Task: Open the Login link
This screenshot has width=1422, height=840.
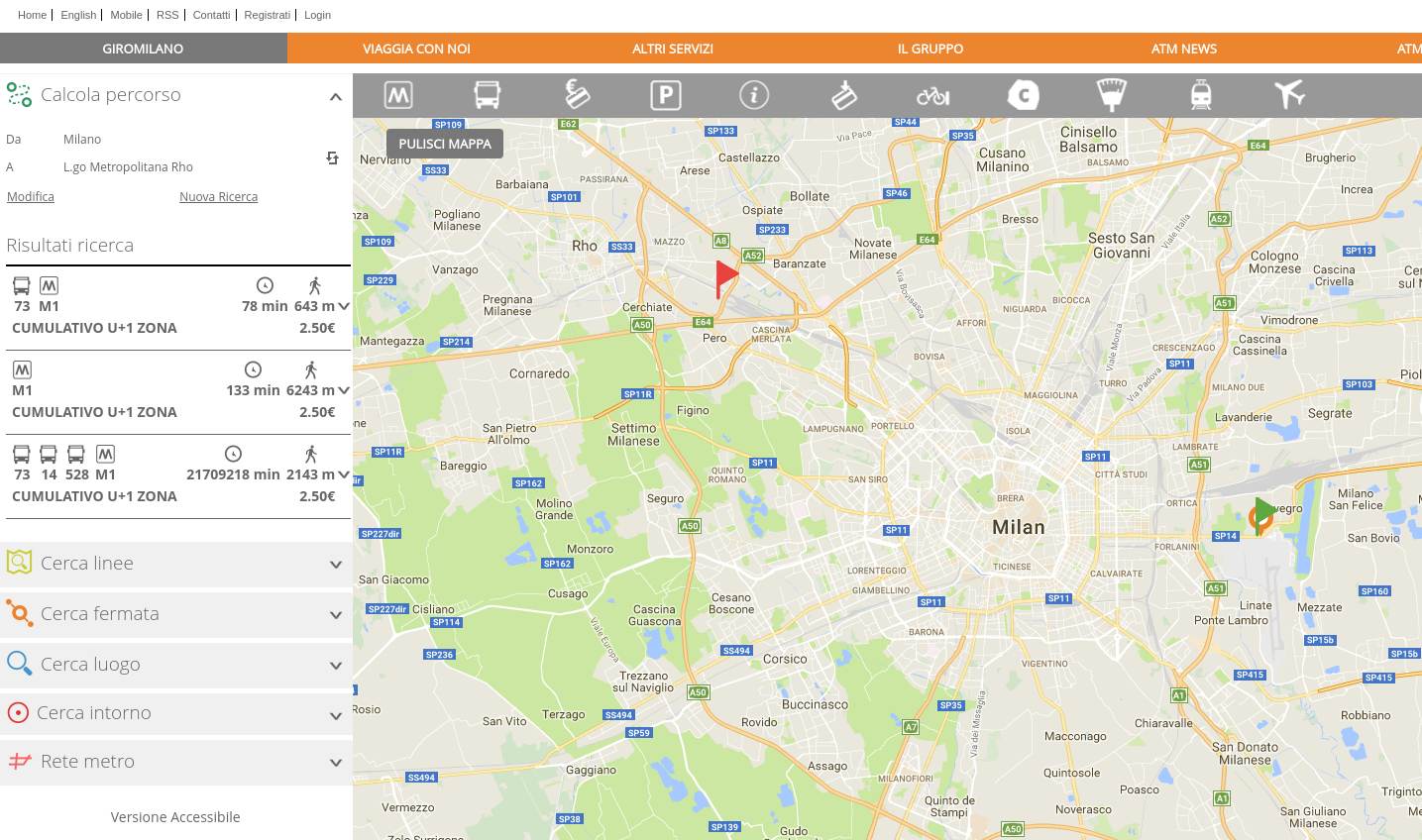Action: pos(317,15)
